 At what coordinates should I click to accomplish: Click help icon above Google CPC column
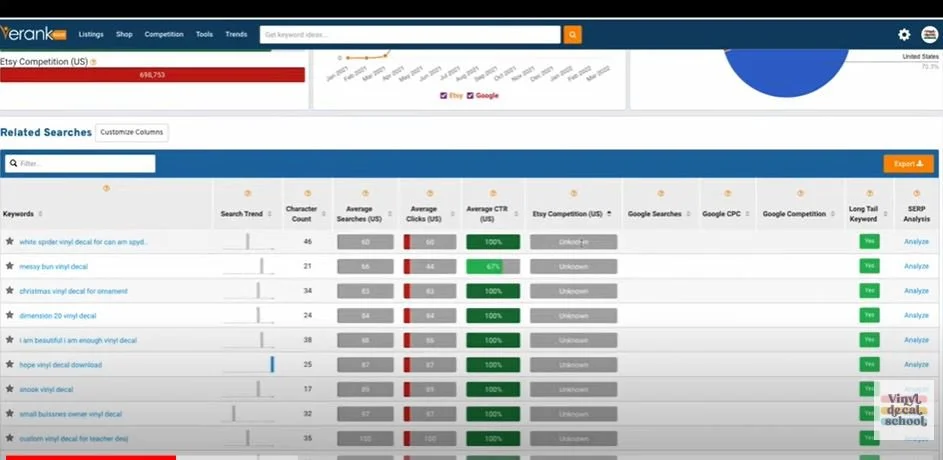coord(728,194)
